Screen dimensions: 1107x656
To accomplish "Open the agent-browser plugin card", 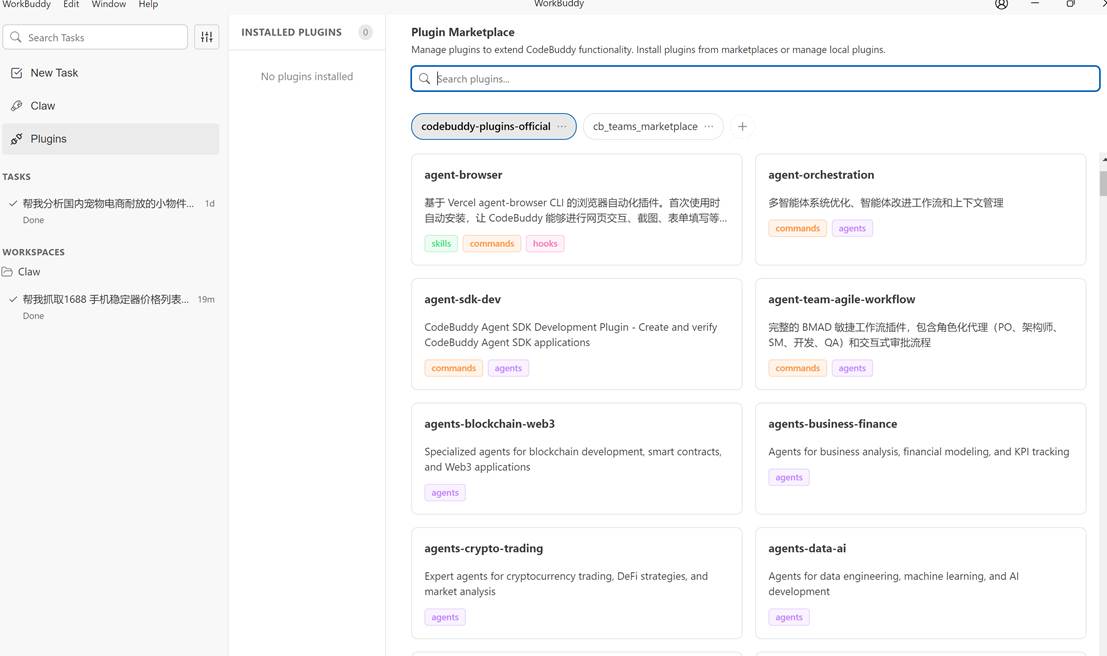I will tap(577, 210).
